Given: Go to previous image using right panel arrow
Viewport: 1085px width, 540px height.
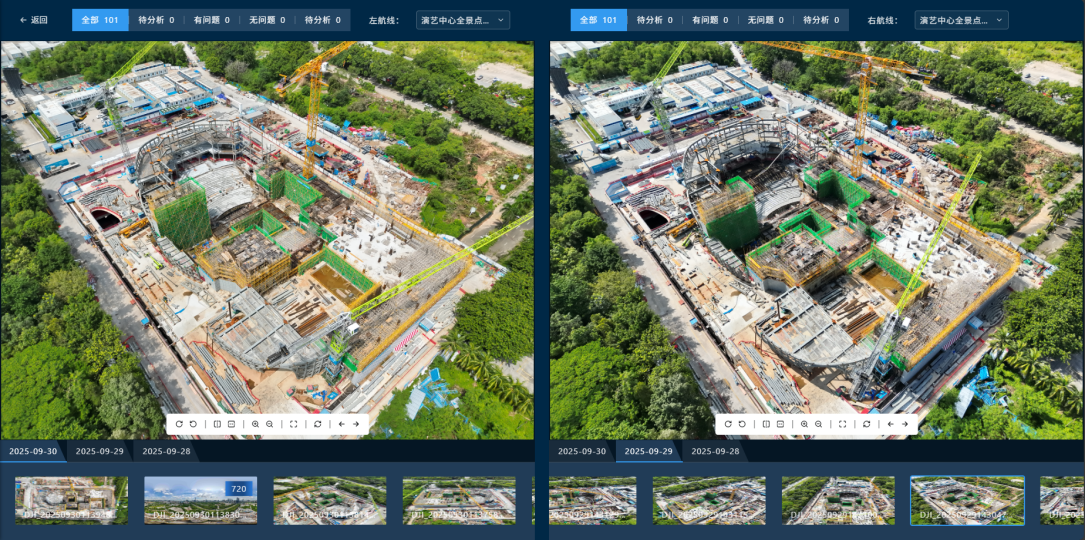Looking at the screenshot, I should pyautogui.click(x=890, y=424).
